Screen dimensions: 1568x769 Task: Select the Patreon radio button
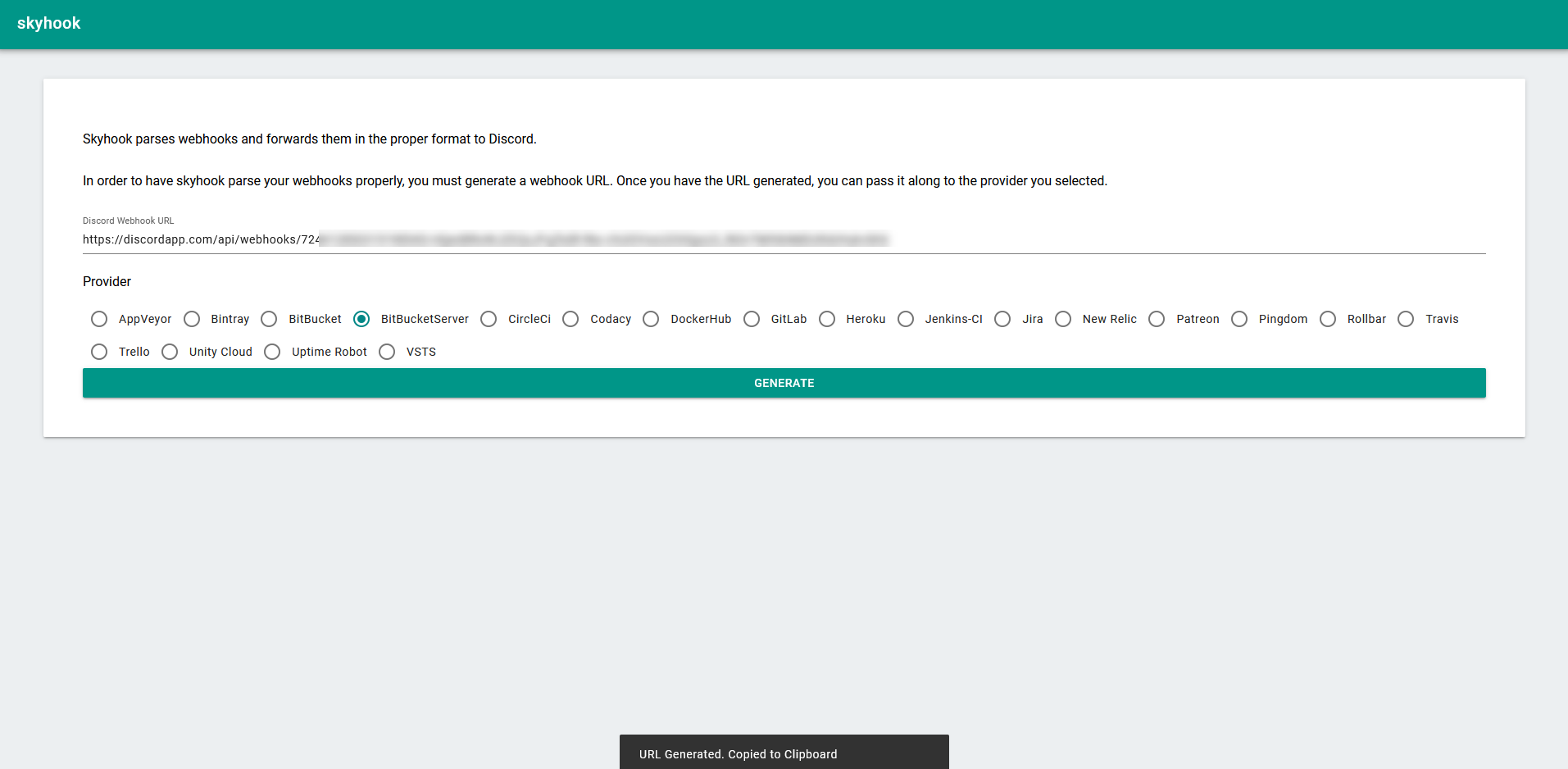1157,319
